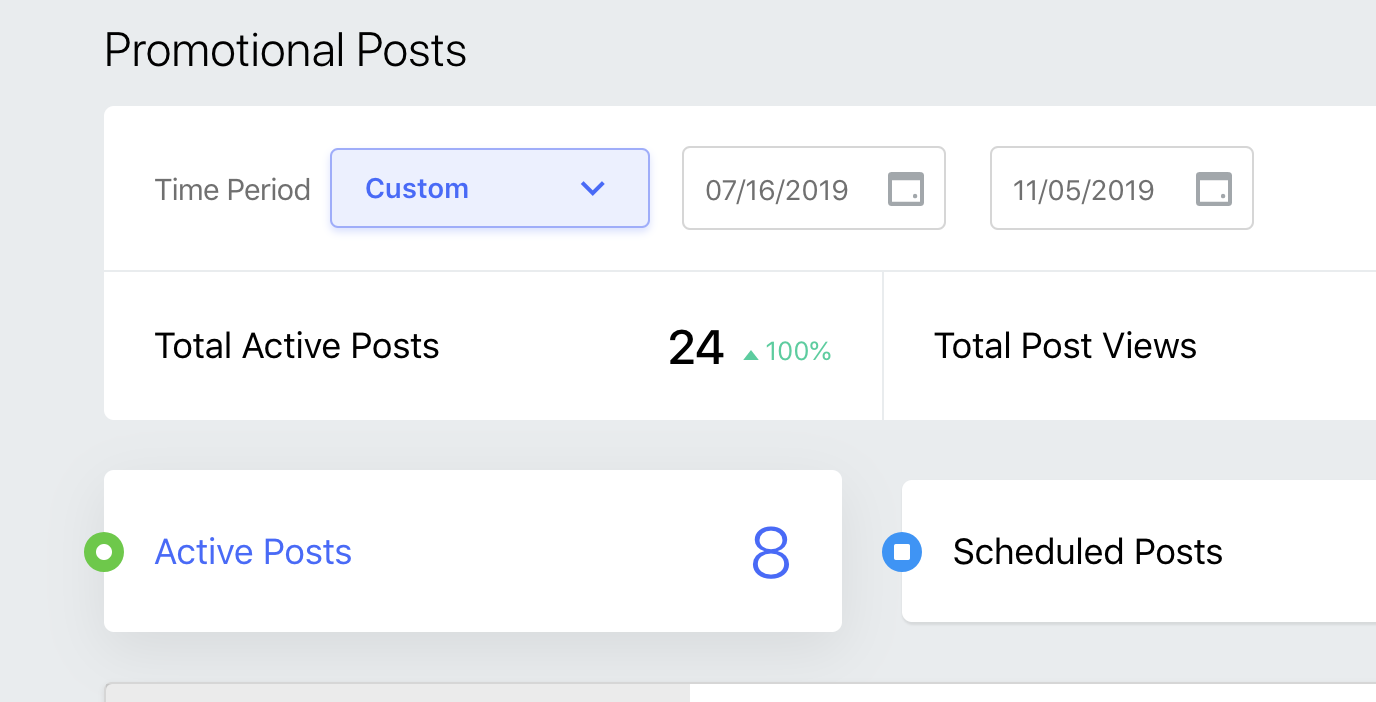Click the start date field 07/16/2019

776,189
